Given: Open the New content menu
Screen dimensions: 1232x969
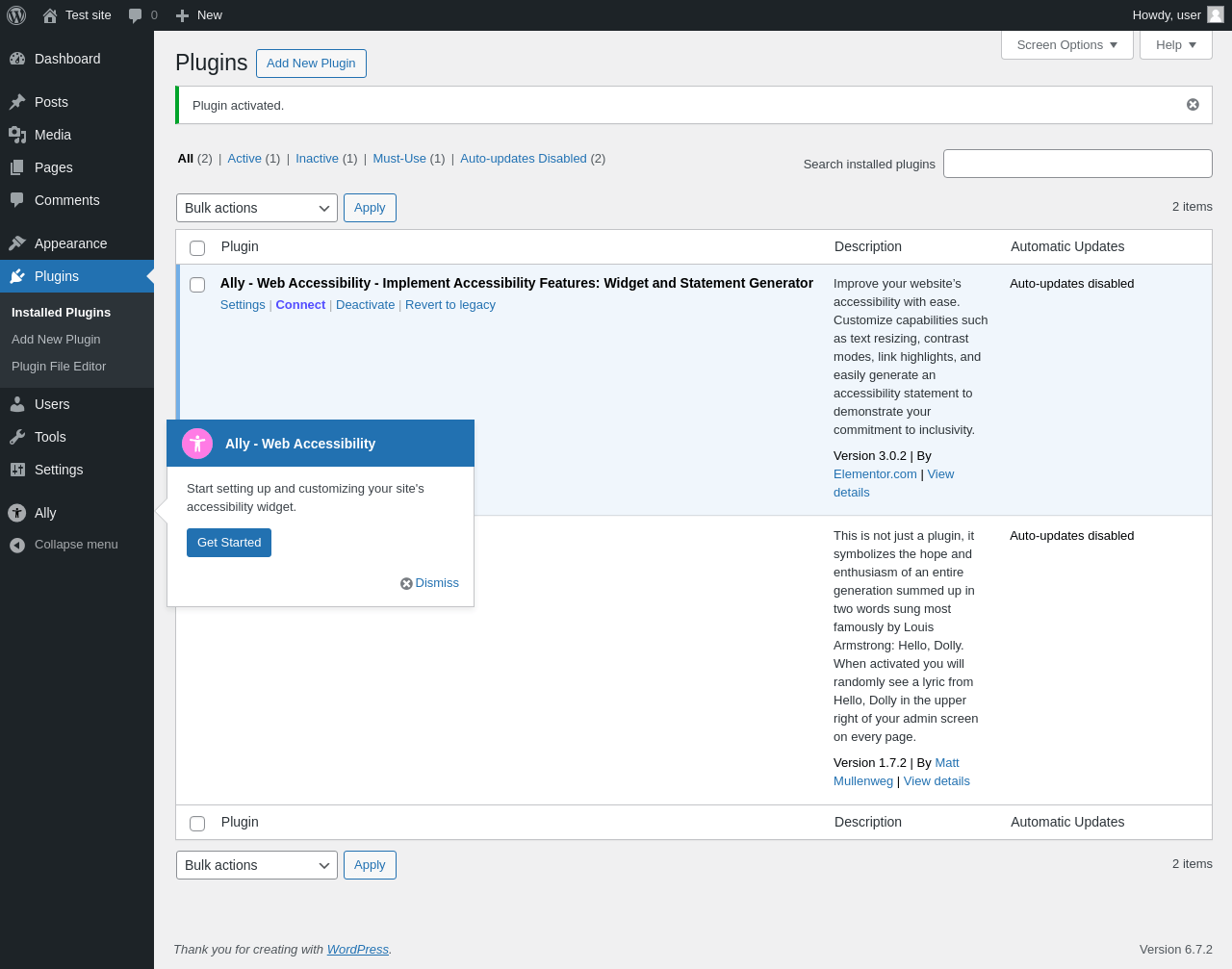Looking at the screenshot, I should [x=199, y=15].
